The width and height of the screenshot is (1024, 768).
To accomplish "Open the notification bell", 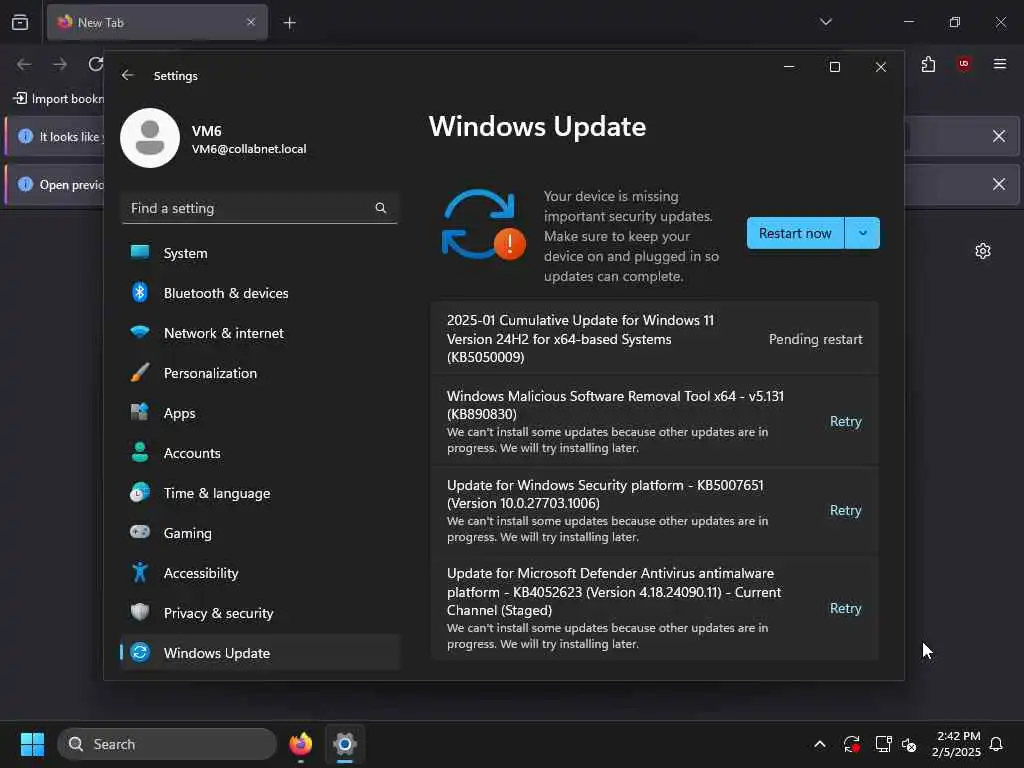I will click(997, 744).
